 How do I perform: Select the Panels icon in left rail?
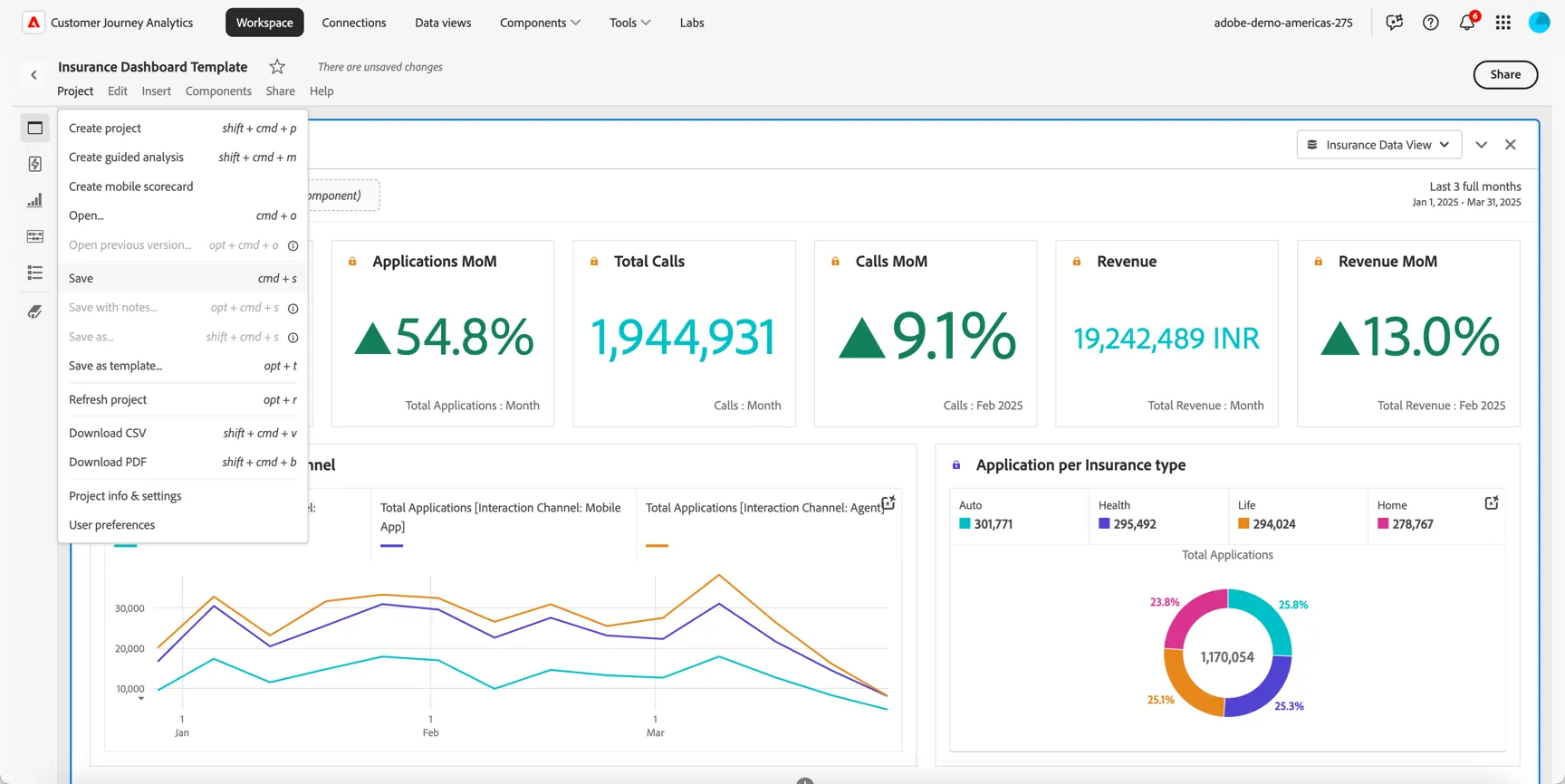(x=35, y=128)
